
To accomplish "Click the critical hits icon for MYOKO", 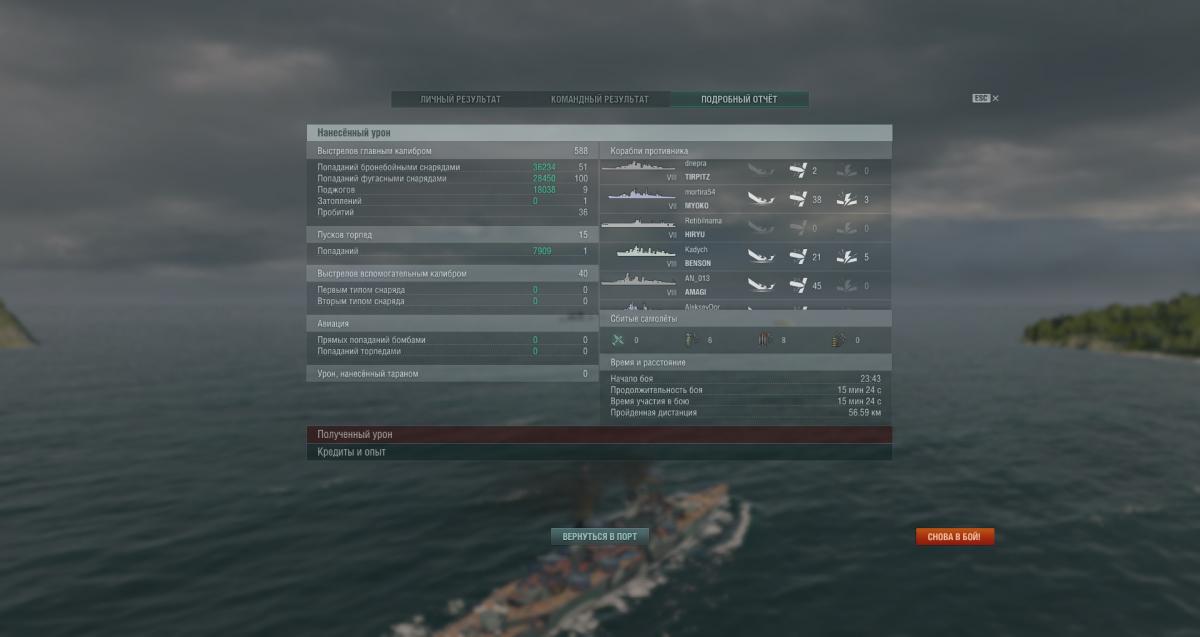I will coord(846,199).
